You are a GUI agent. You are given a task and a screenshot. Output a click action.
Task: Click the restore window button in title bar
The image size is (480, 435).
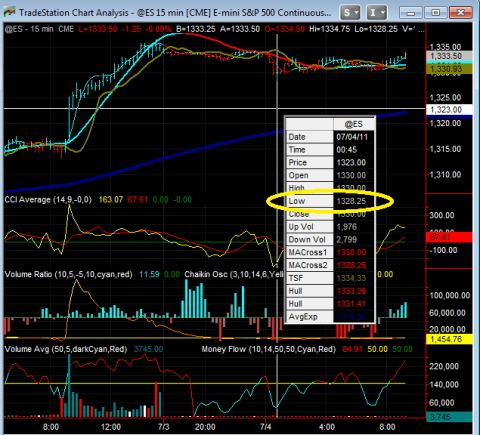click(435, 13)
